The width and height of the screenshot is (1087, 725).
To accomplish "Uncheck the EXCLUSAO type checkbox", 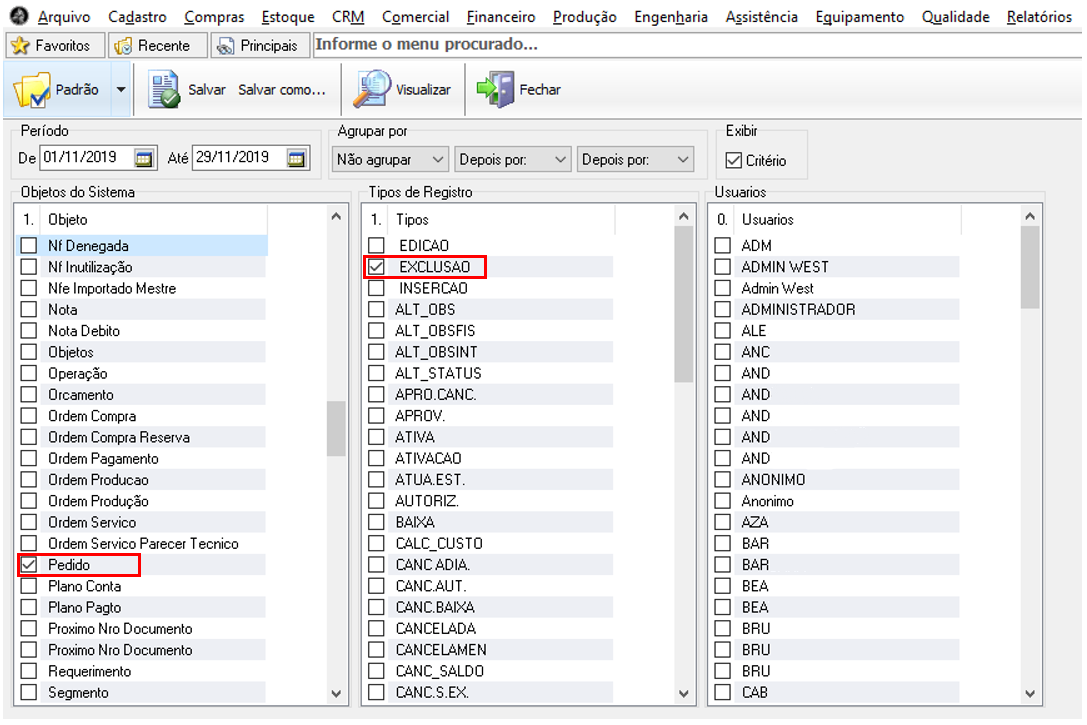I will [x=376, y=267].
